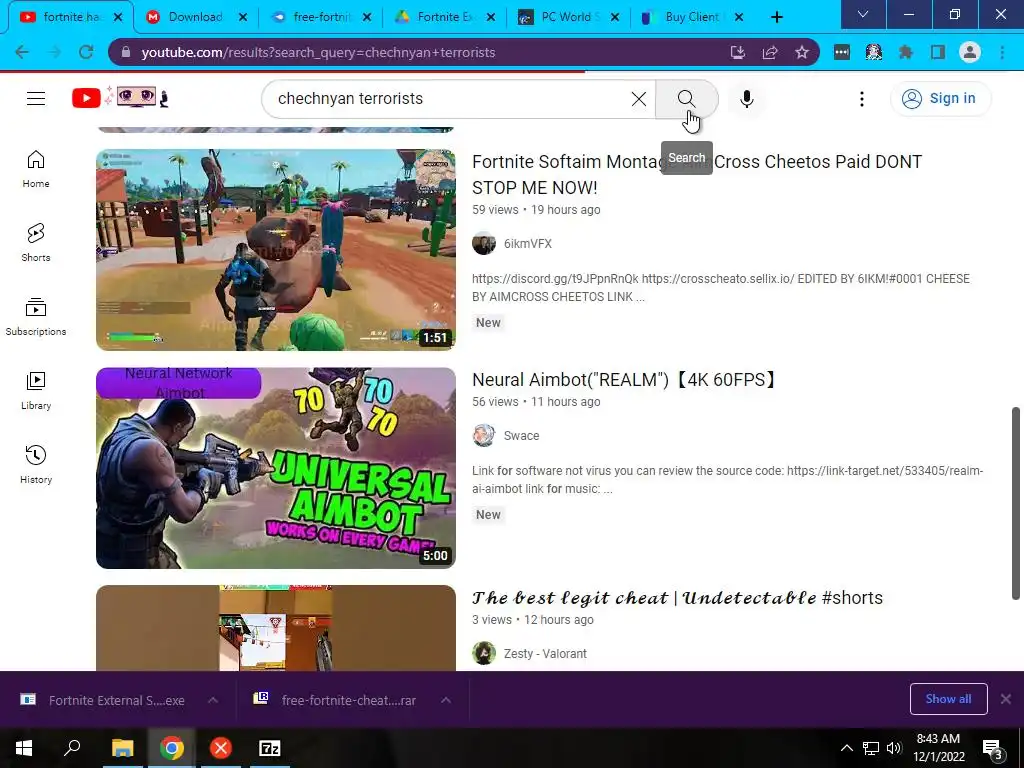This screenshot has height=768, width=1024.
Task: Open the Chrome extensions puzzle icon
Action: 906,52
